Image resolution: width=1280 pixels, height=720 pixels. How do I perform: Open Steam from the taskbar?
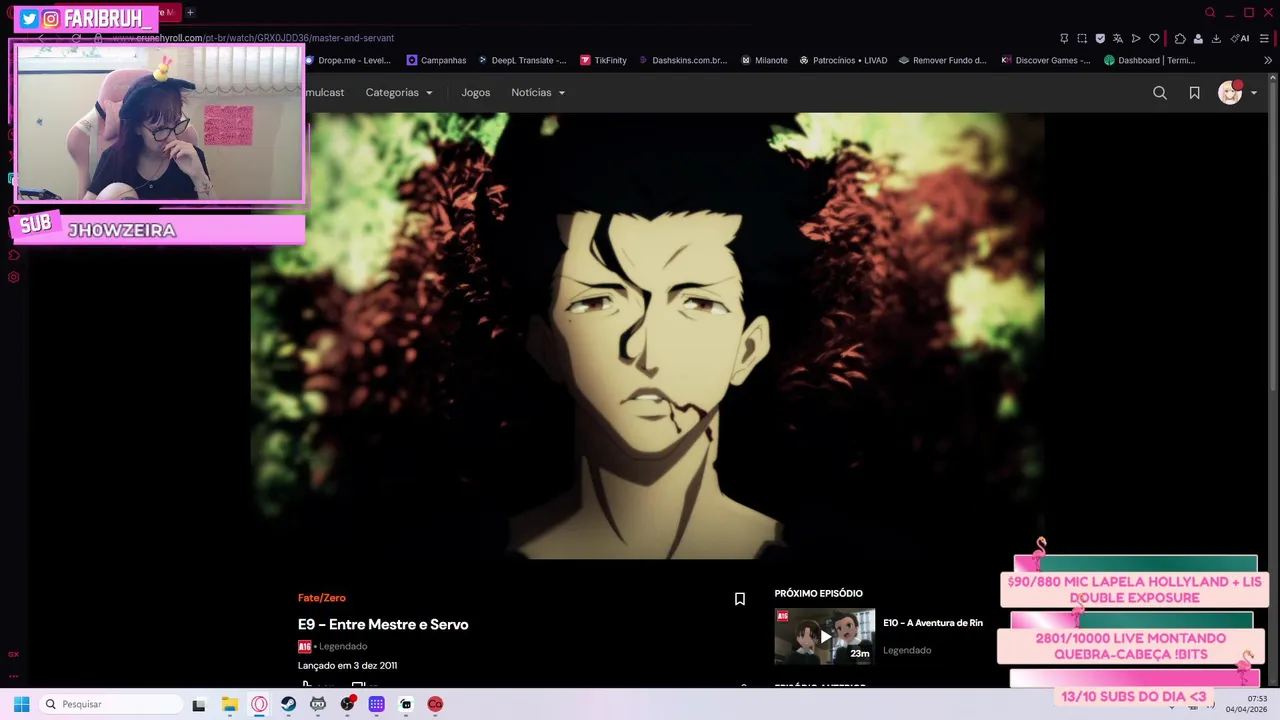pos(288,704)
